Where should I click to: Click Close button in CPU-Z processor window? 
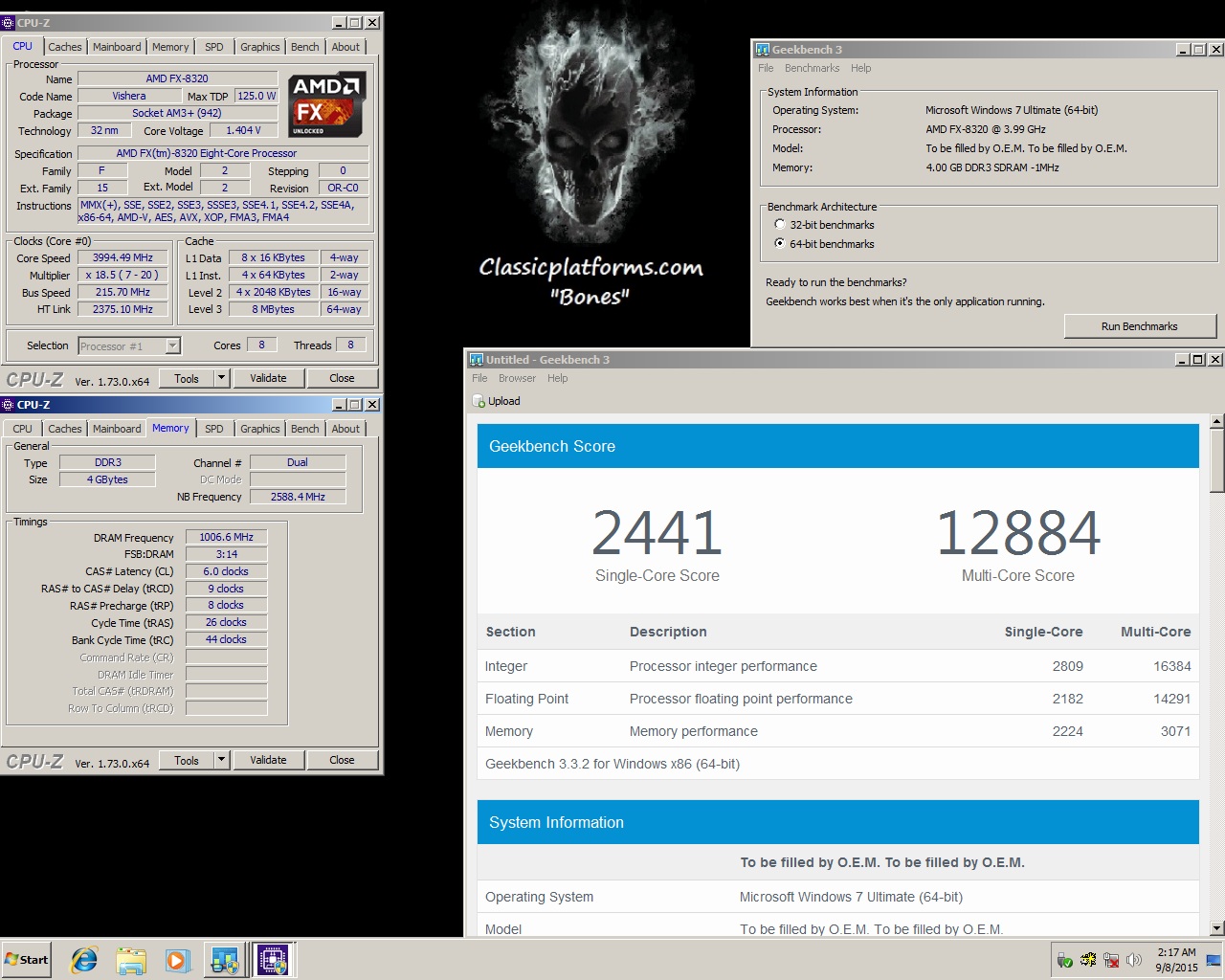(x=342, y=379)
